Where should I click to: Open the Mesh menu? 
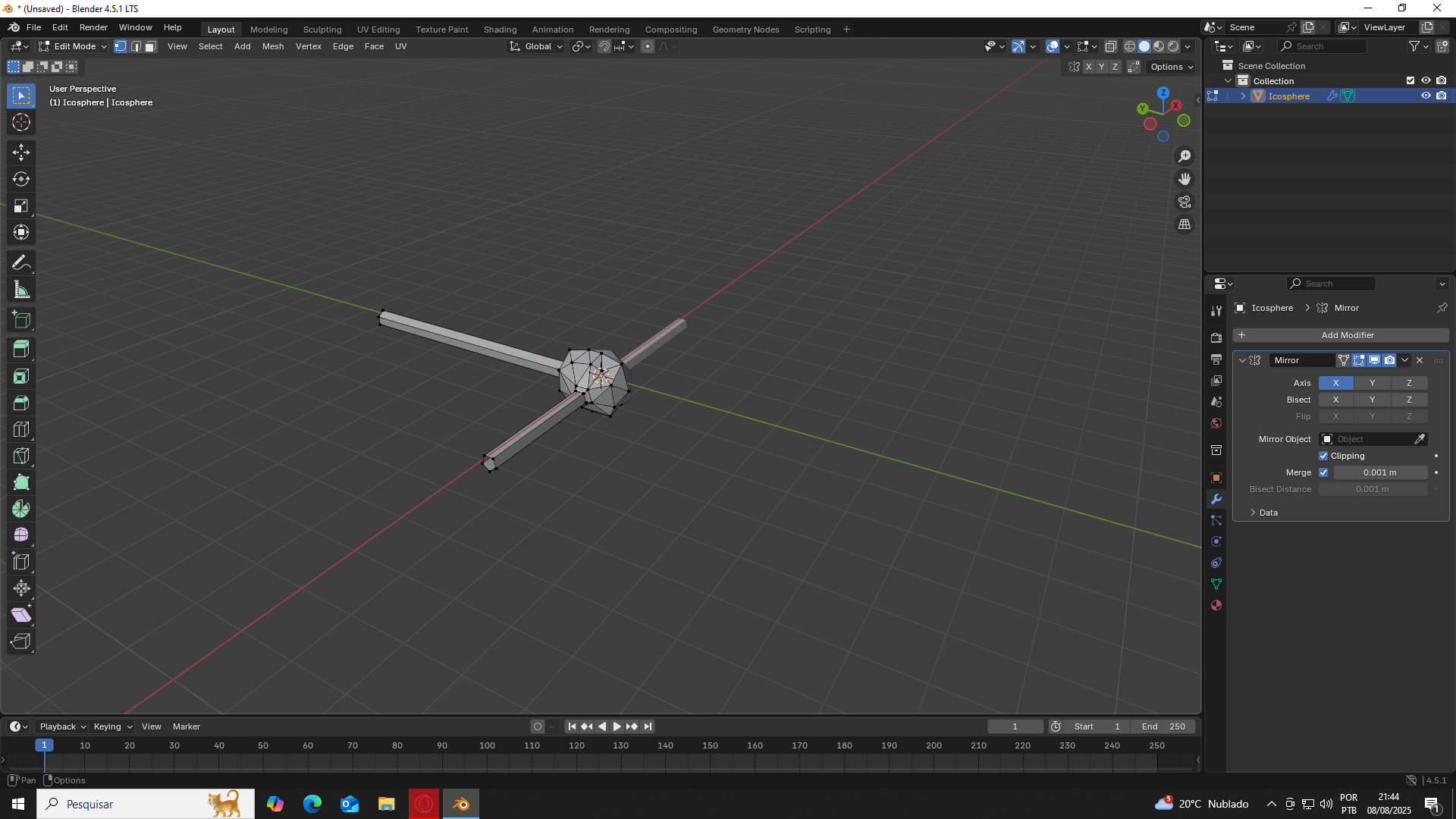(x=273, y=46)
